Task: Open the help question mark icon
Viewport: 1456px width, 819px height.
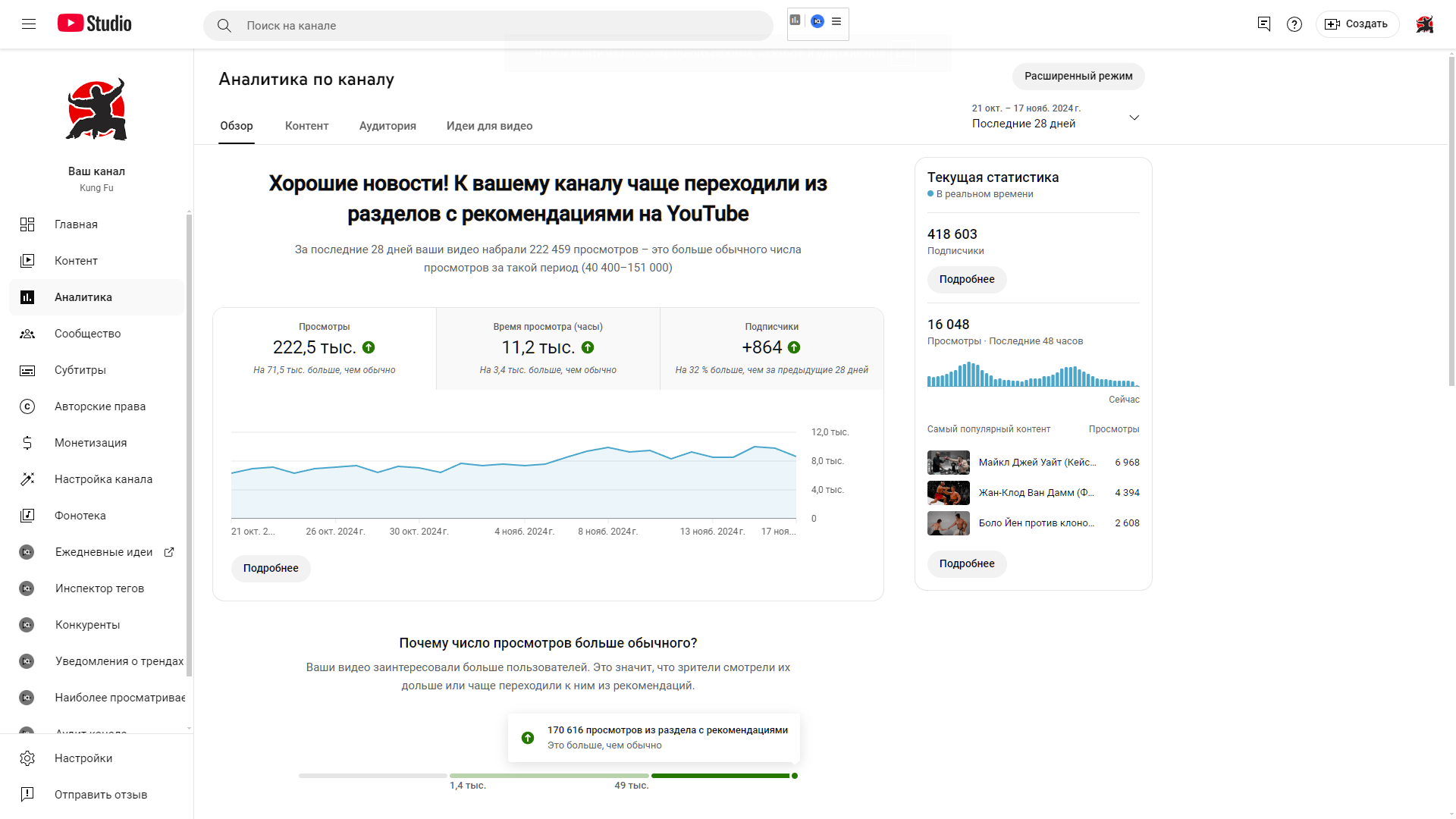Action: point(1294,24)
